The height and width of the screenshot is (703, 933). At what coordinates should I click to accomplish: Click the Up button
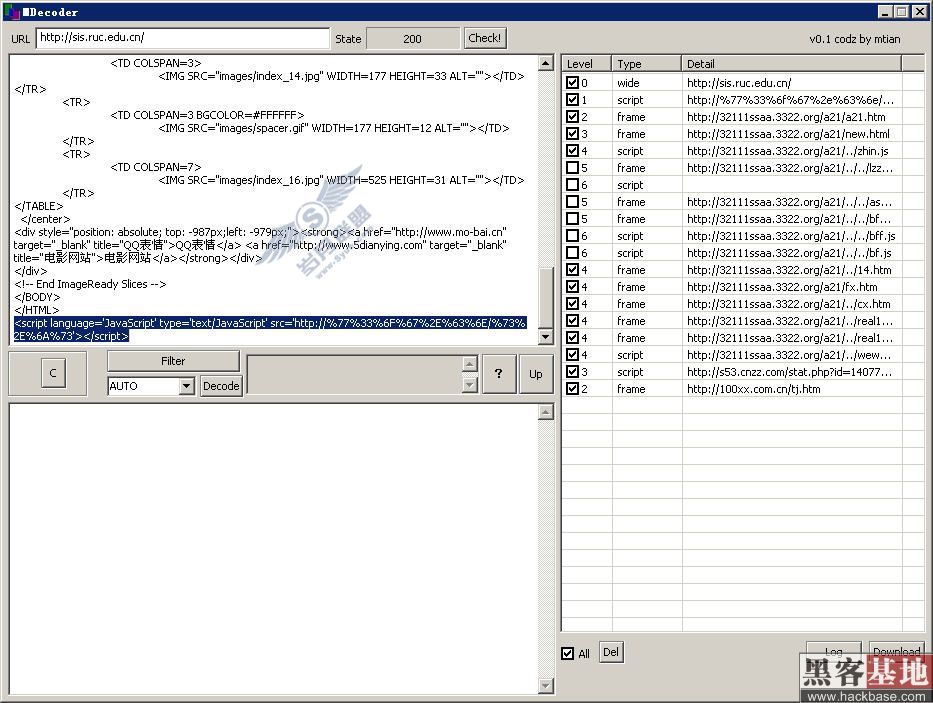(536, 374)
